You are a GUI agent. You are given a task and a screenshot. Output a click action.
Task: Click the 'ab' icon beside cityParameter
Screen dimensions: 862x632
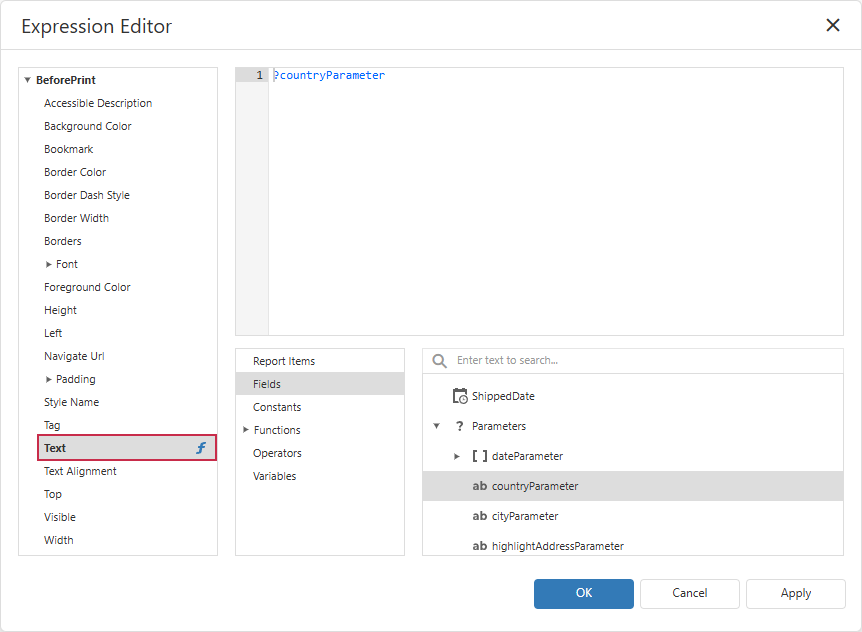[x=479, y=516]
